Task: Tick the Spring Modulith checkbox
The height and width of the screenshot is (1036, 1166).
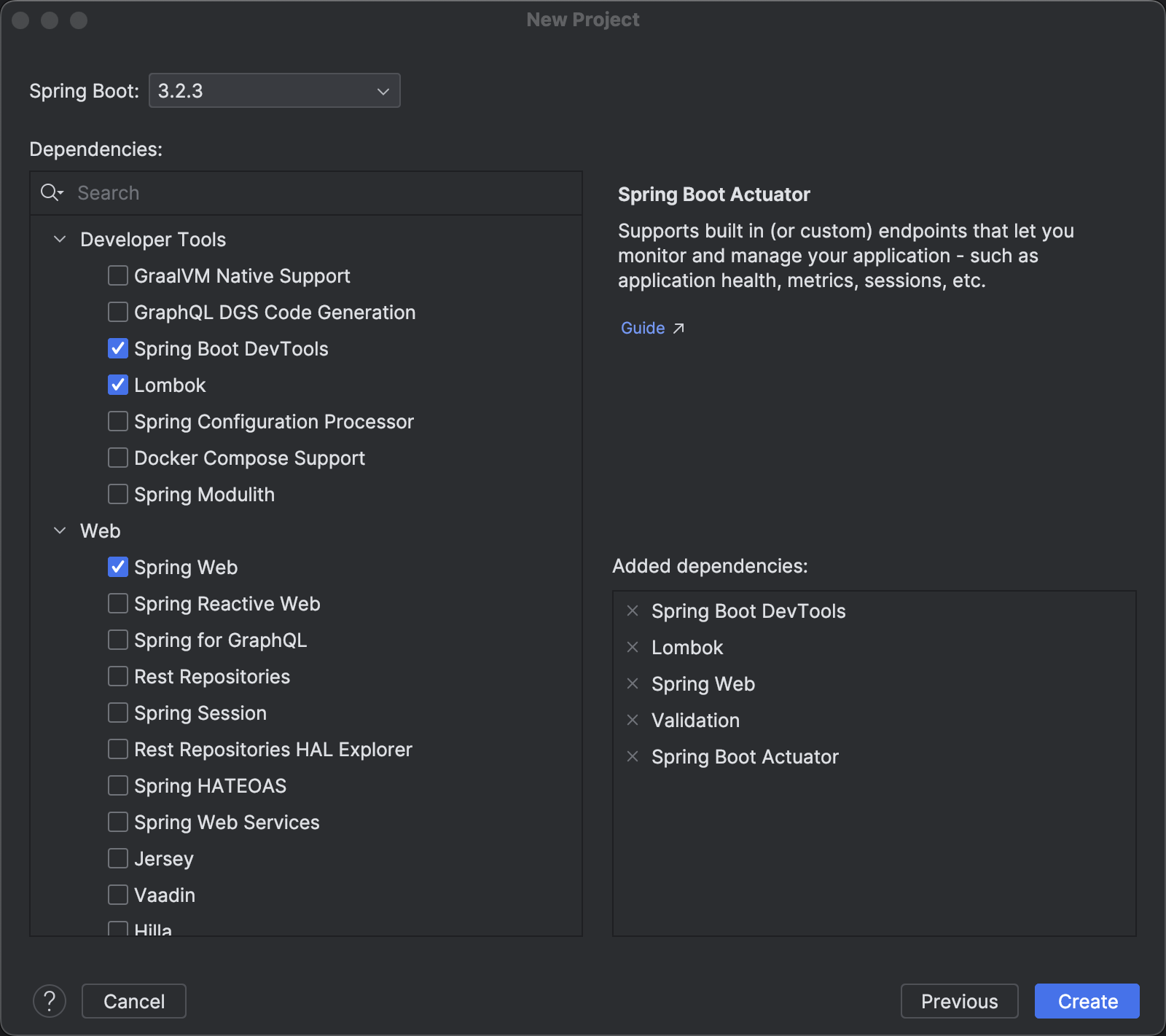Action: (118, 494)
